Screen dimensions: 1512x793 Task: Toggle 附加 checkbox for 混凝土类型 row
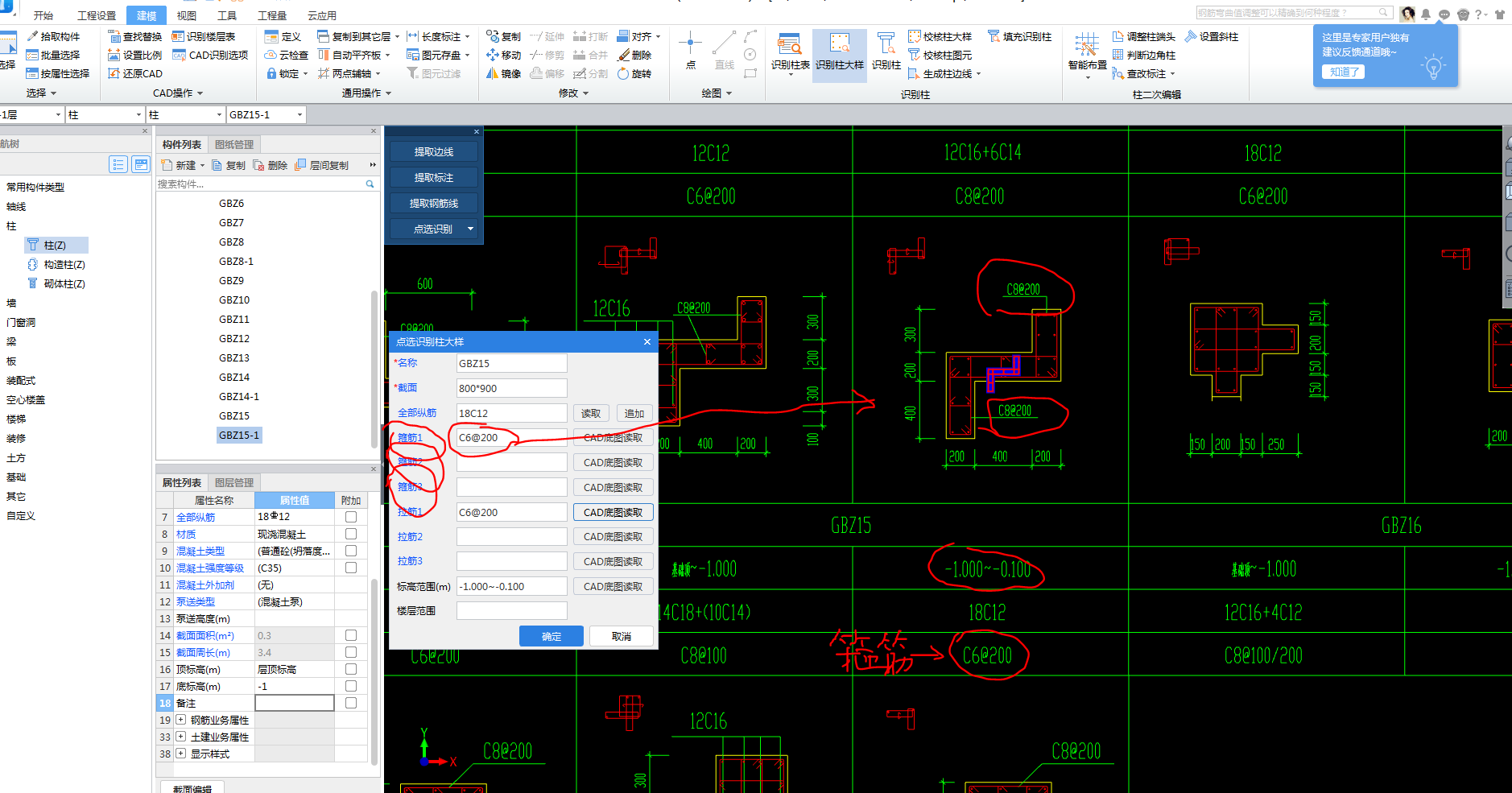pos(351,551)
